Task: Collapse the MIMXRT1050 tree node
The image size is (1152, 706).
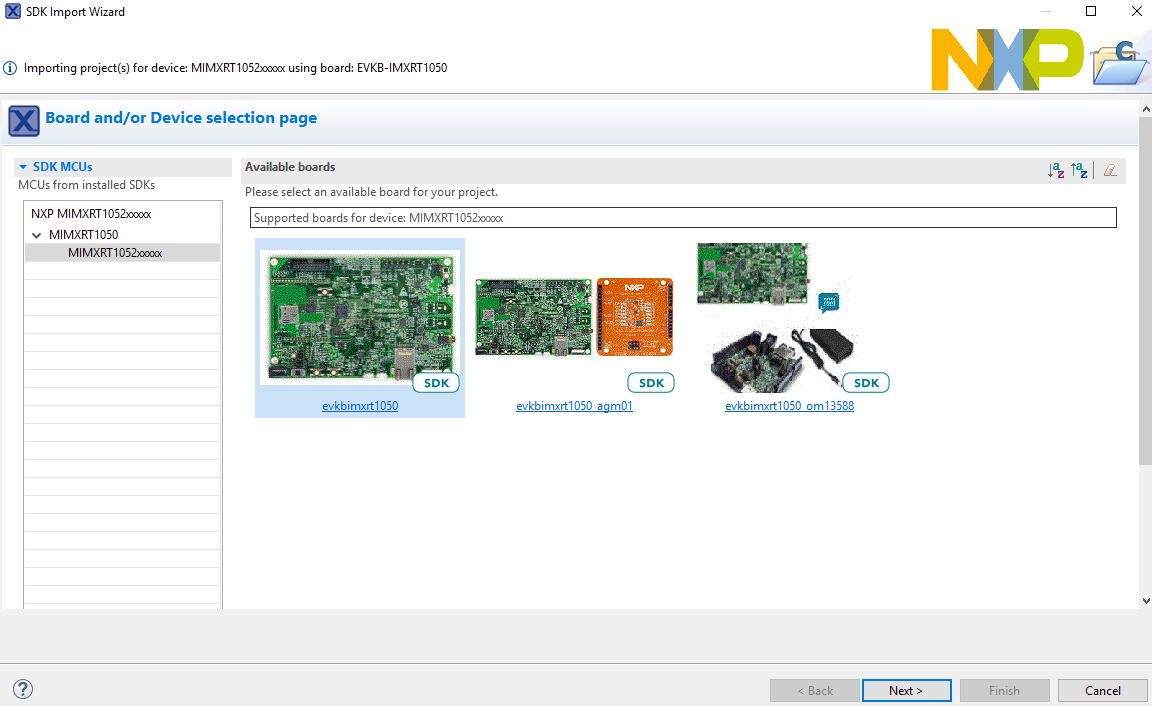Action: point(38,235)
